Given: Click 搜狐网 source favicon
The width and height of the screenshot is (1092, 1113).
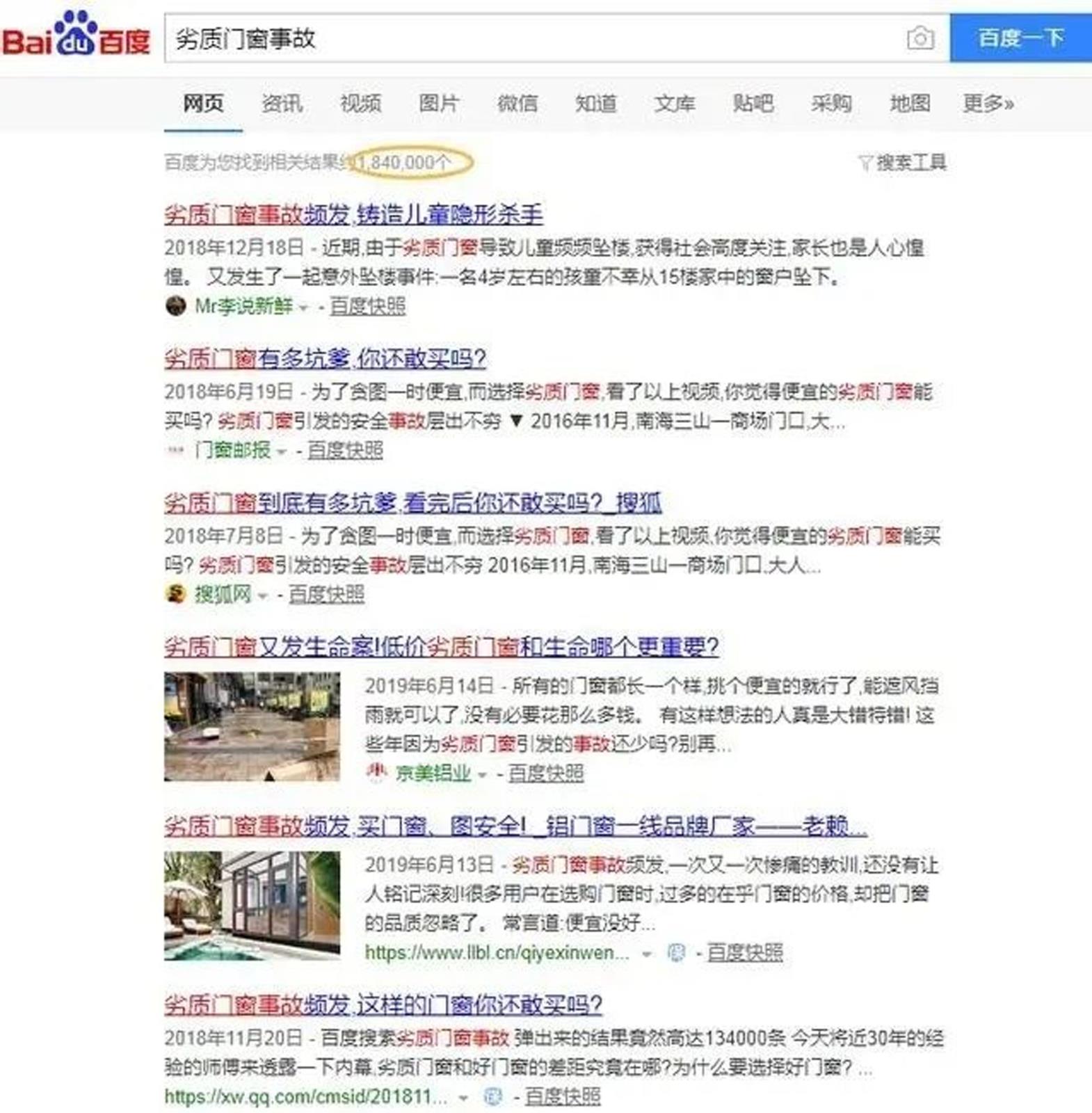Looking at the screenshot, I should tap(176, 593).
